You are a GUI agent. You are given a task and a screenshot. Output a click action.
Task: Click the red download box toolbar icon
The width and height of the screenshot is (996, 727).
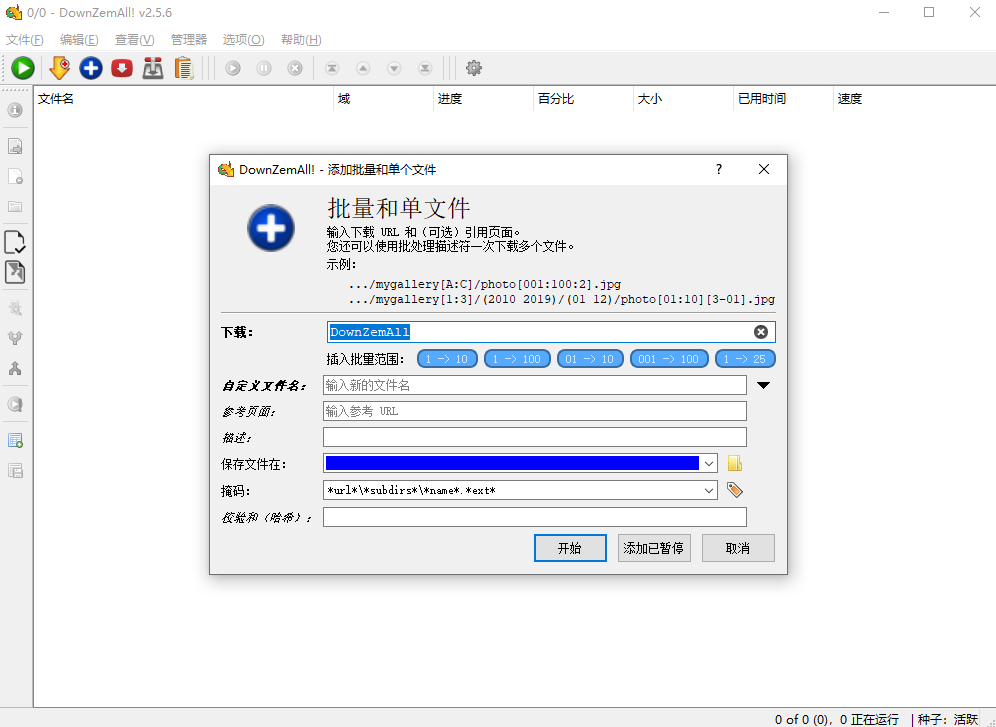coord(122,68)
